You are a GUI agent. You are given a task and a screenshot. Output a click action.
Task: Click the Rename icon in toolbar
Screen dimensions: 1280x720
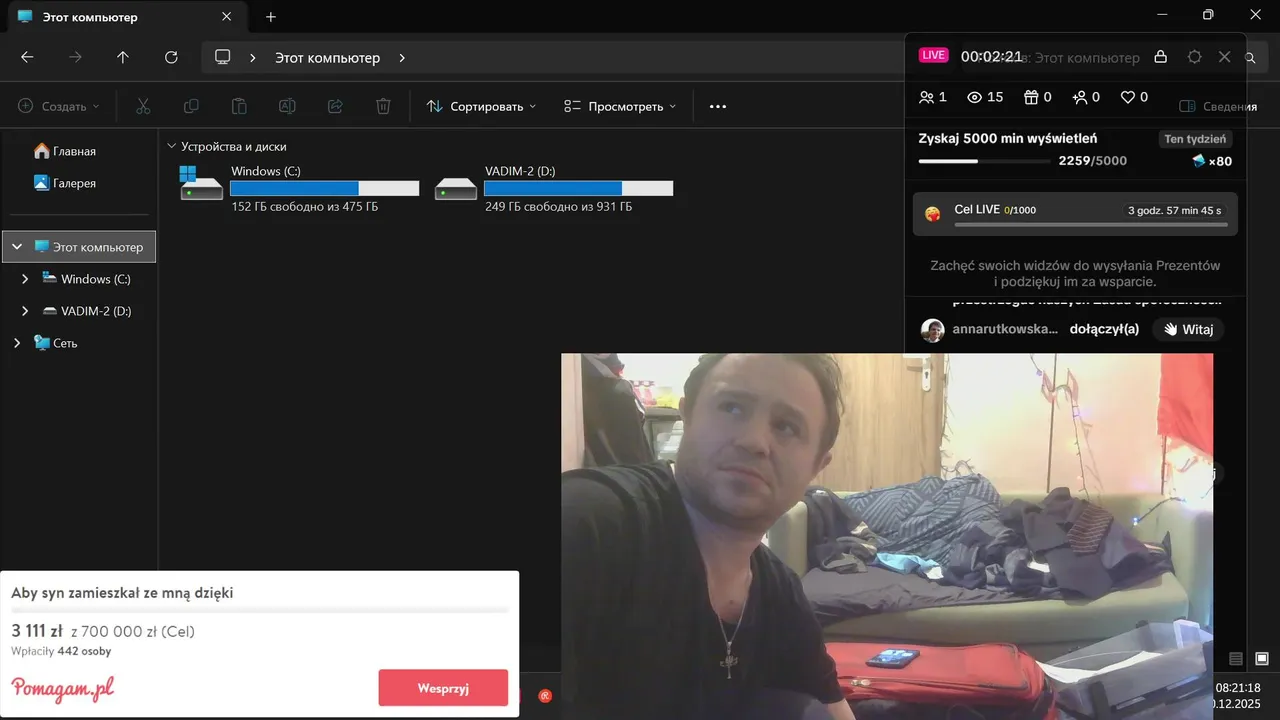tap(287, 106)
